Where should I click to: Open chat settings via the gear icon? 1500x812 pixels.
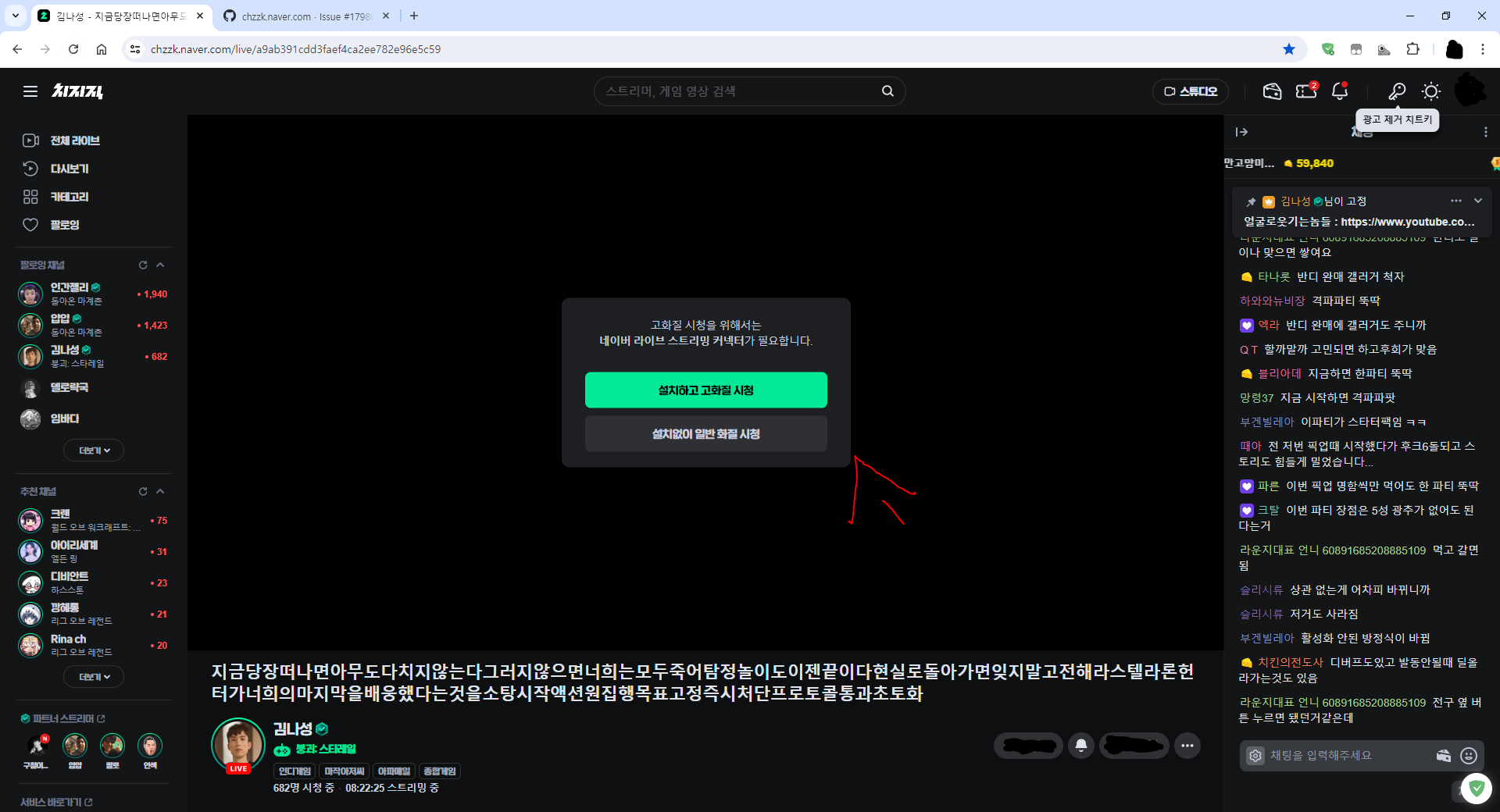coord(1255,755)
